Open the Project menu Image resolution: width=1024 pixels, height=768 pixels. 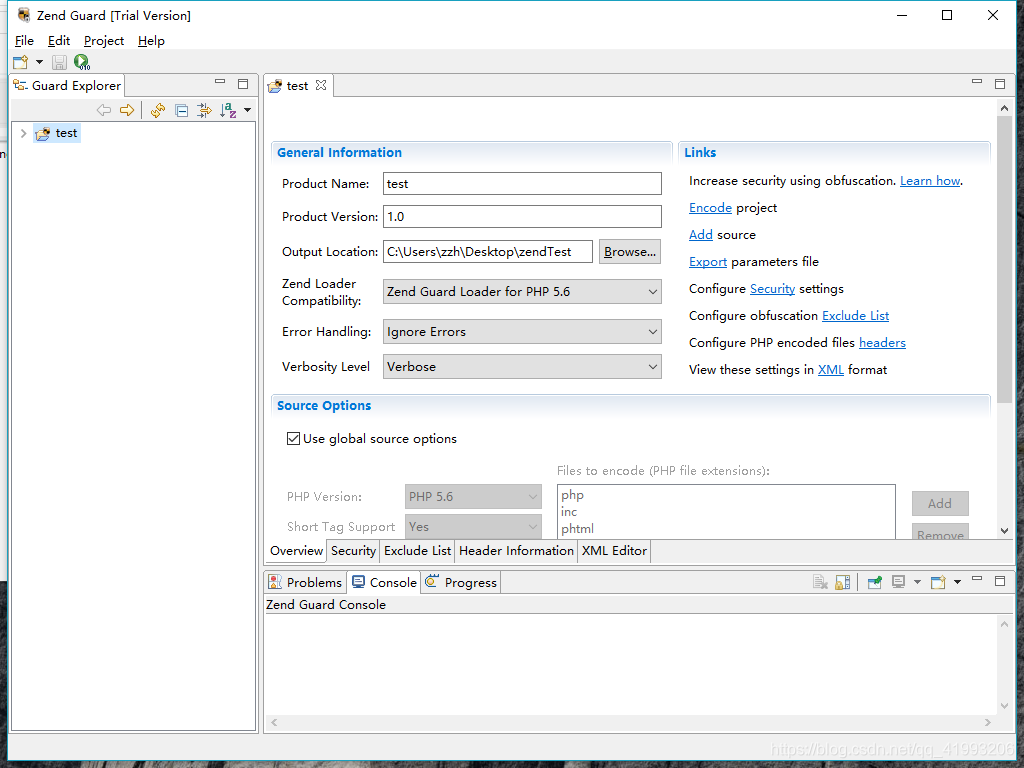point(104,40)
